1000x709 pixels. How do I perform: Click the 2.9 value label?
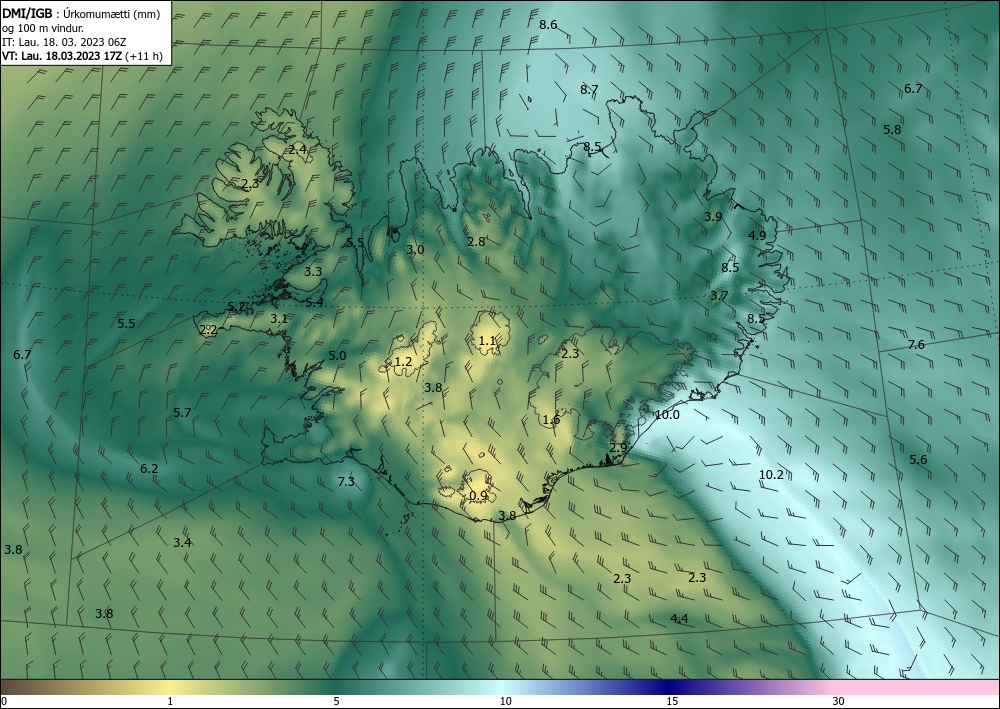618,448
